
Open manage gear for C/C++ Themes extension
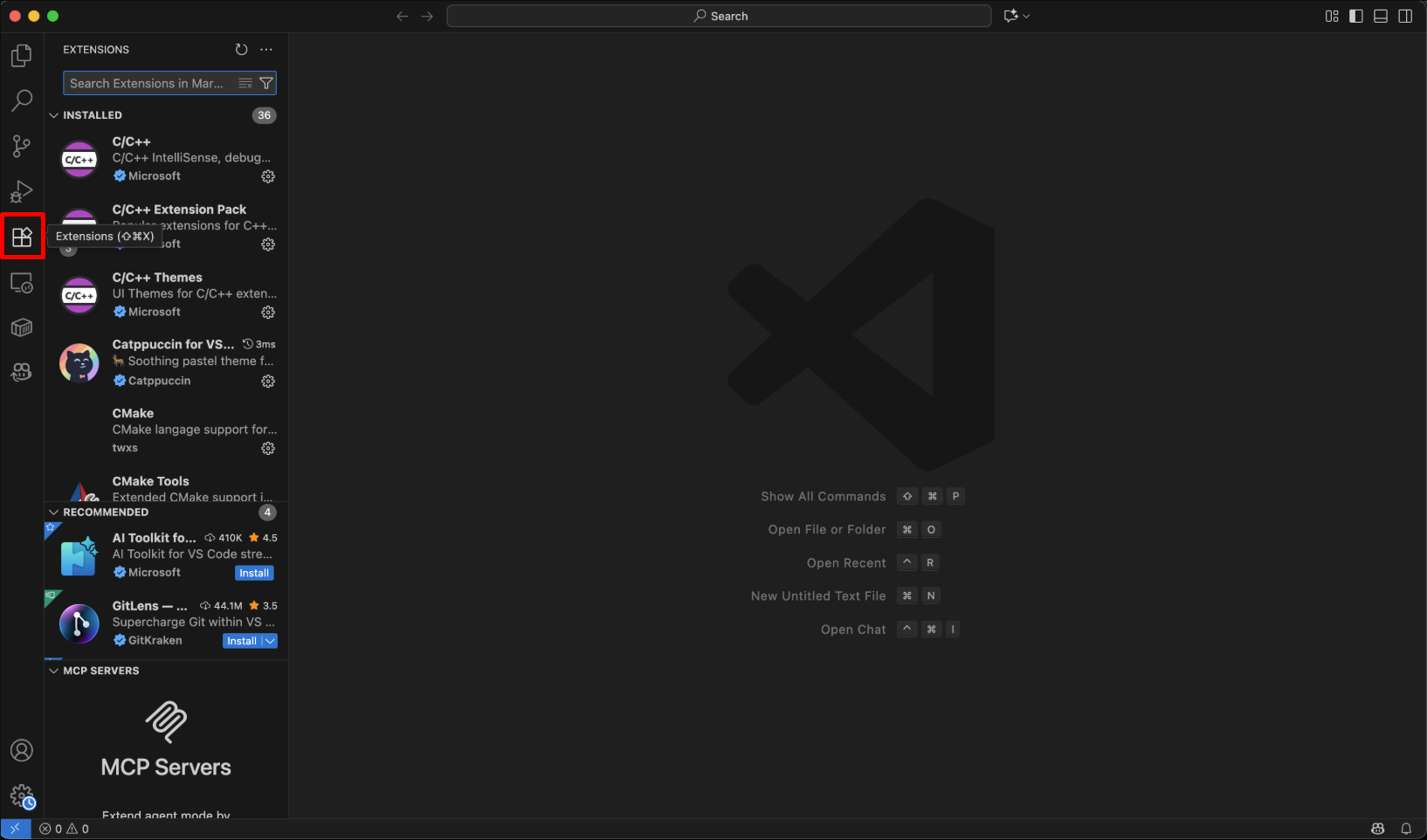[x=268, y=313]
